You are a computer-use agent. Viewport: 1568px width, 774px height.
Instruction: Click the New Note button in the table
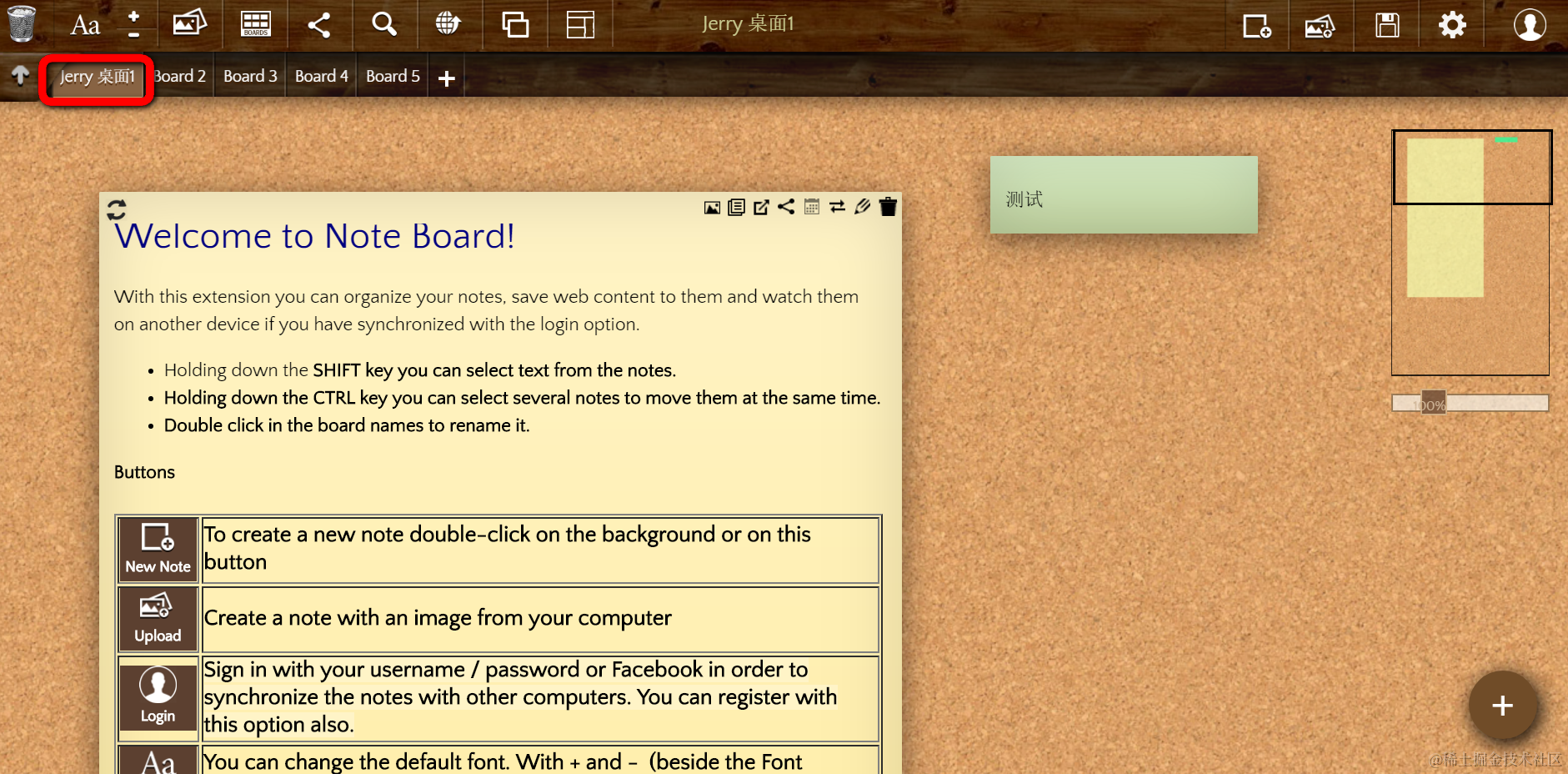pyautogui.click(x=158, y=549)
